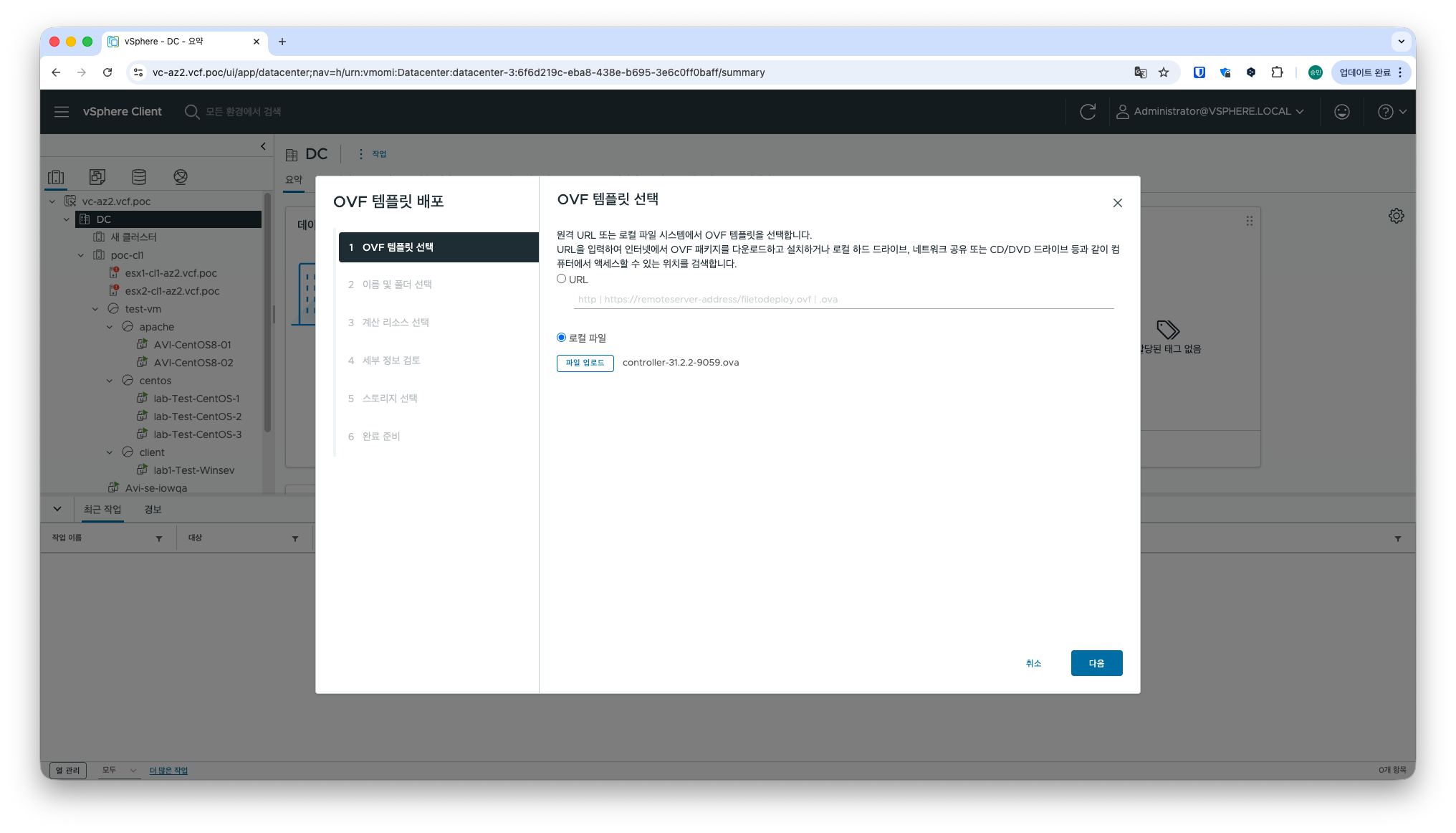
Task: Collapse the vc-az2.vcf.poc tree node
Action: (x=52, y=201)
